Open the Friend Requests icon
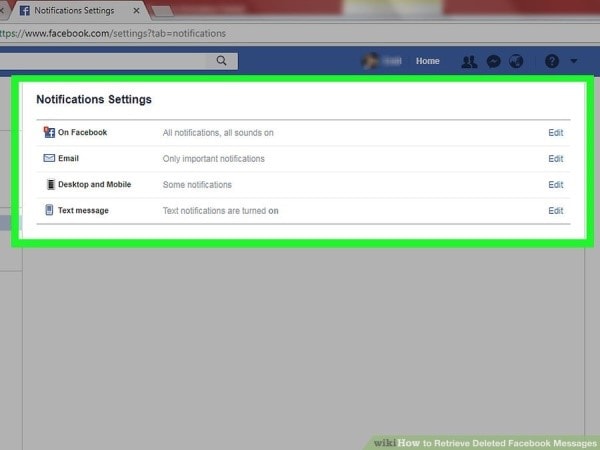This screenshot has height=450, width=600. (469, 61)
